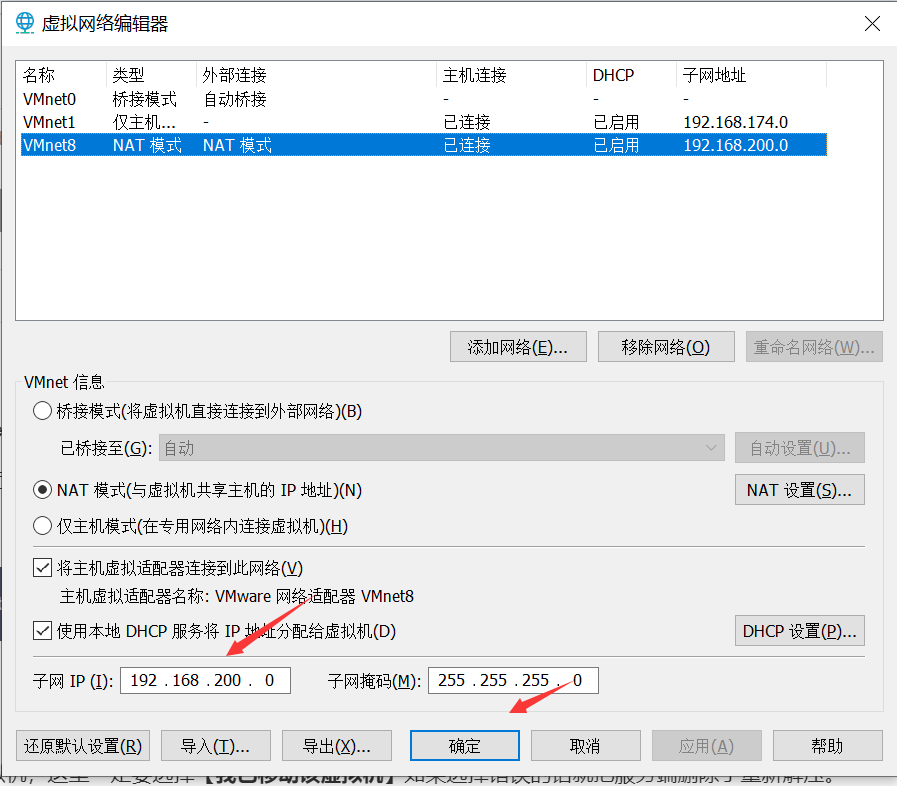897x786 pixels.
Task: Click the 子网掩码 input field
Action: click(513, 680)
